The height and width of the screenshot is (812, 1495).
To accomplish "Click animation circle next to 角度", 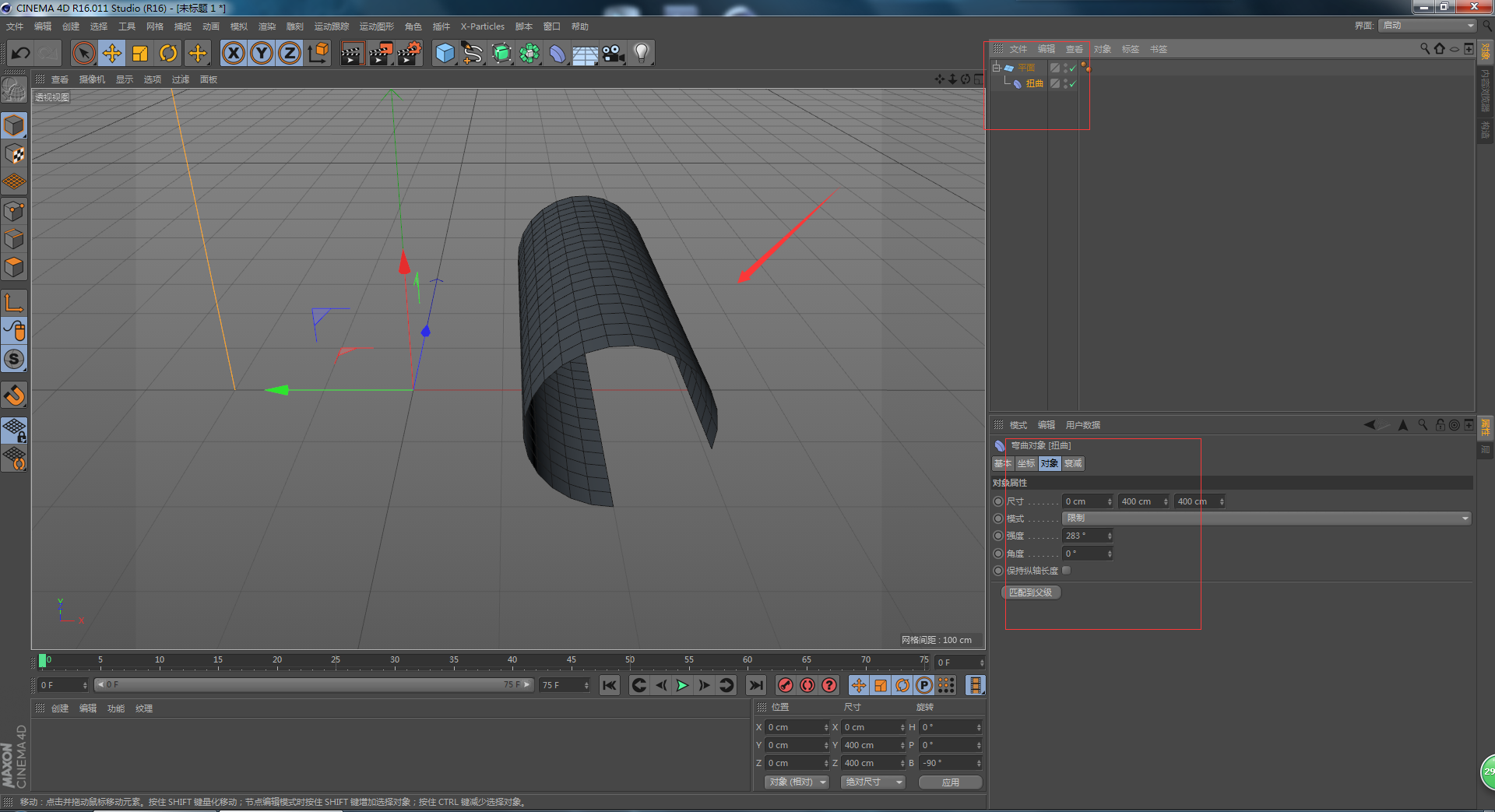I will (998, 554).
